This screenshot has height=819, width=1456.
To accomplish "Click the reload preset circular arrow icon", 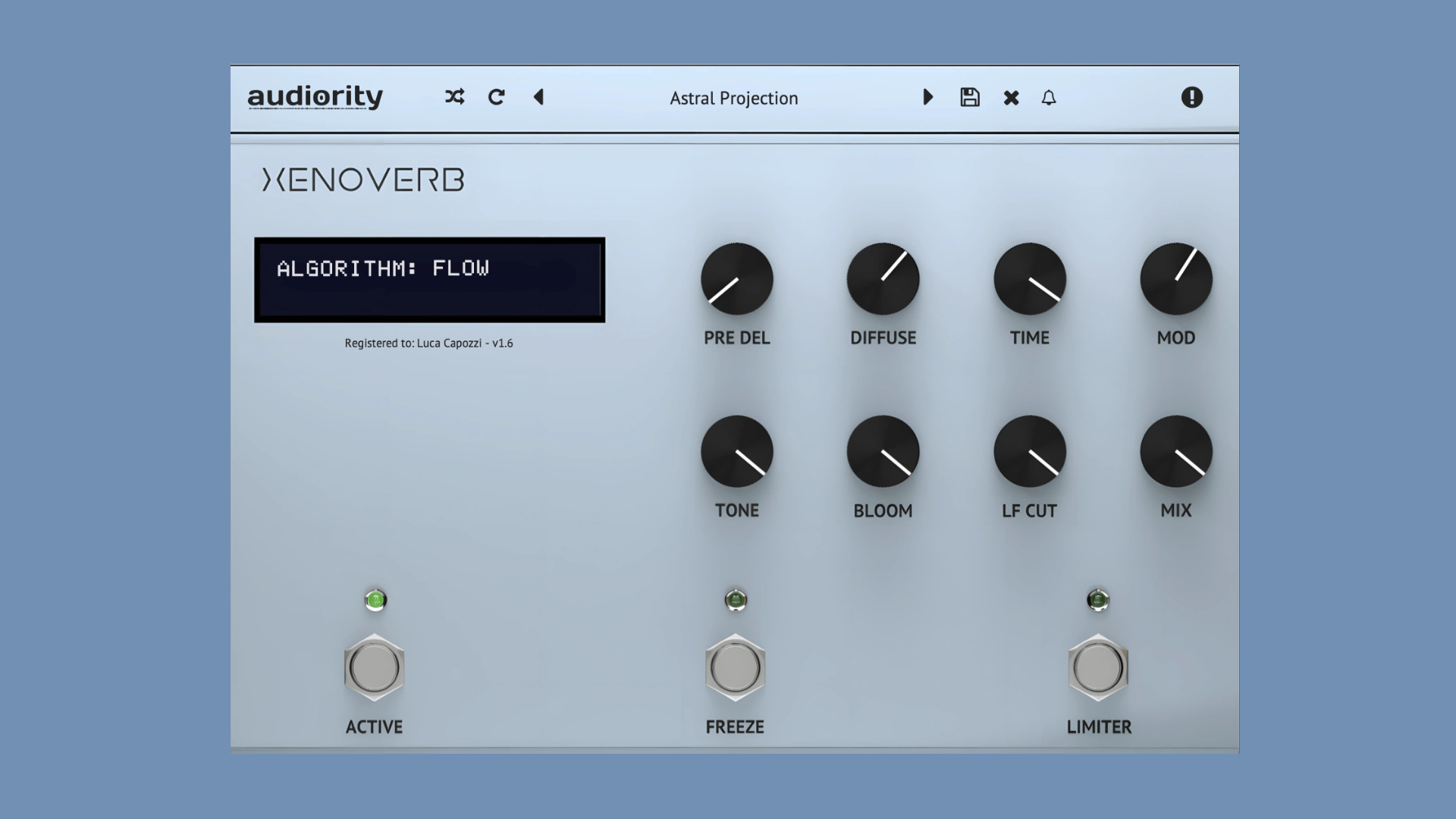I will pyautogui.click(x=497, y=97).
